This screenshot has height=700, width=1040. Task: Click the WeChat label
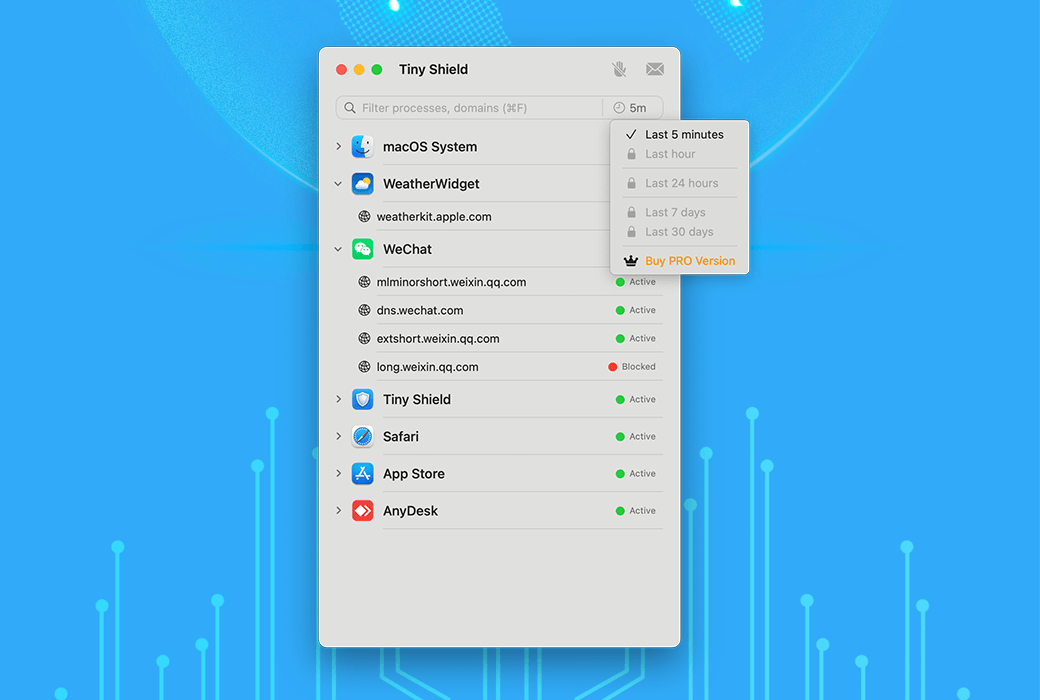(x=407, y=249)
